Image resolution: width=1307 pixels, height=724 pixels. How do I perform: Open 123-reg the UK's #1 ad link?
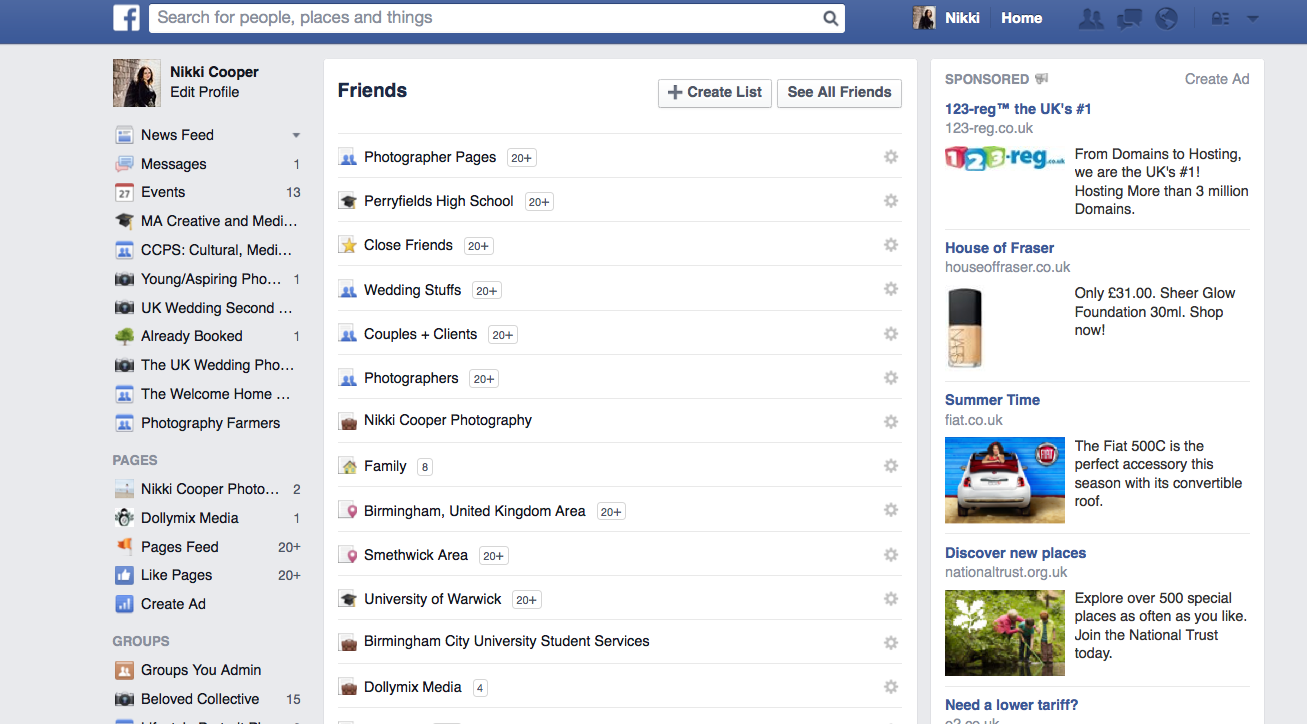1018,109
